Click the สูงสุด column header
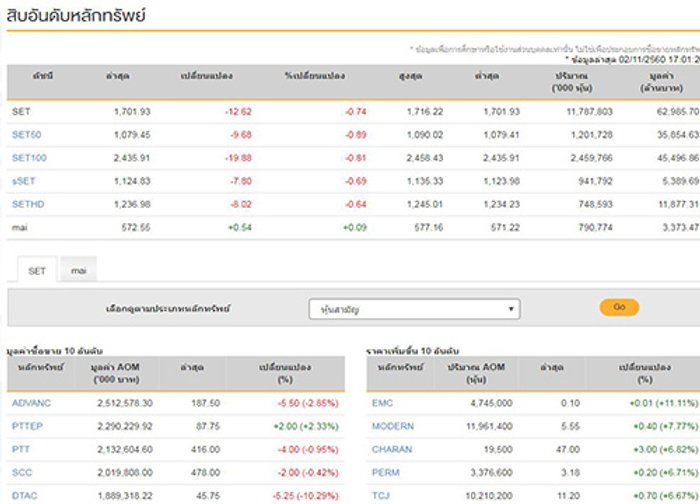The image size is (700, 504). pos(411,76)
